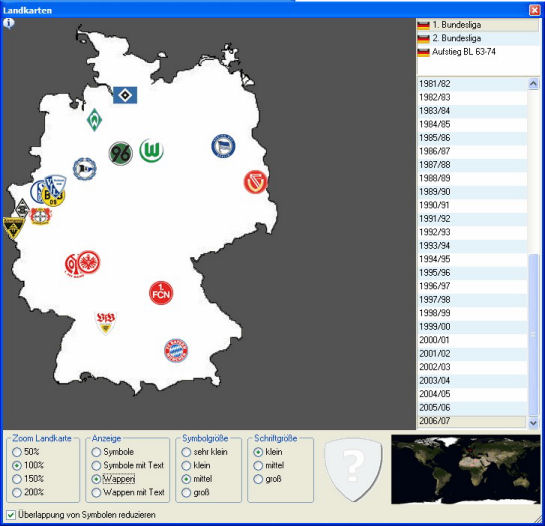Select season 2006/07
This screenshot has height=526, width=545.
coord(472,421)
